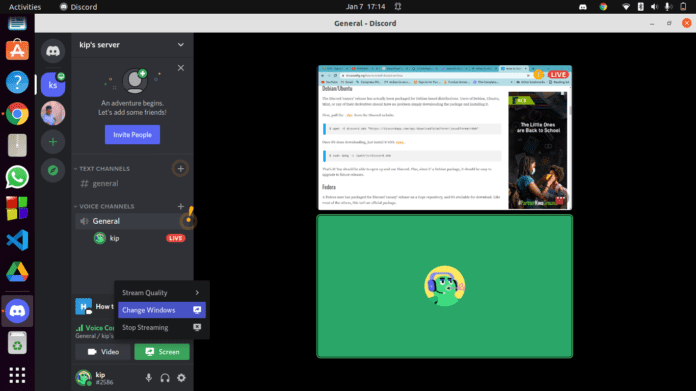696x391 pixels.
Task: Click Discord tray icon in top bar
Action: tap(583, 7)
